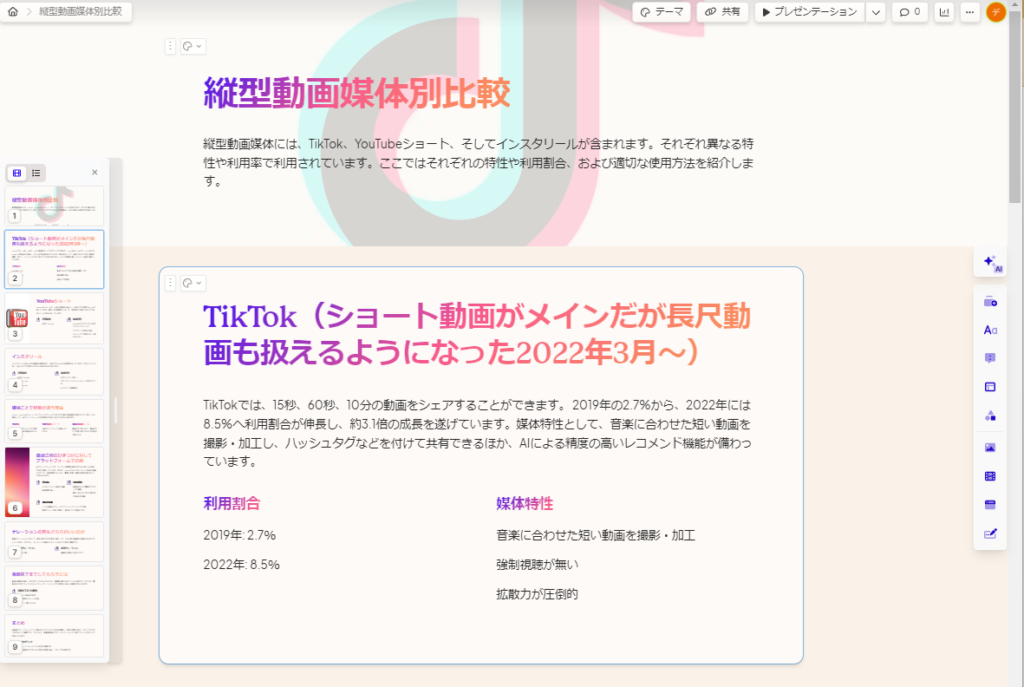Close the slide navigation panel
1024x687 pixels.
pos(95,172)
